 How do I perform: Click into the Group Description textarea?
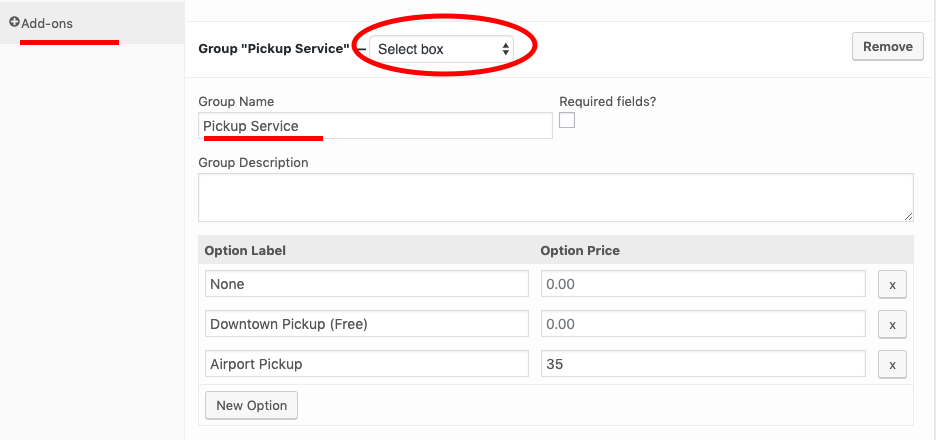pos(556,198)
